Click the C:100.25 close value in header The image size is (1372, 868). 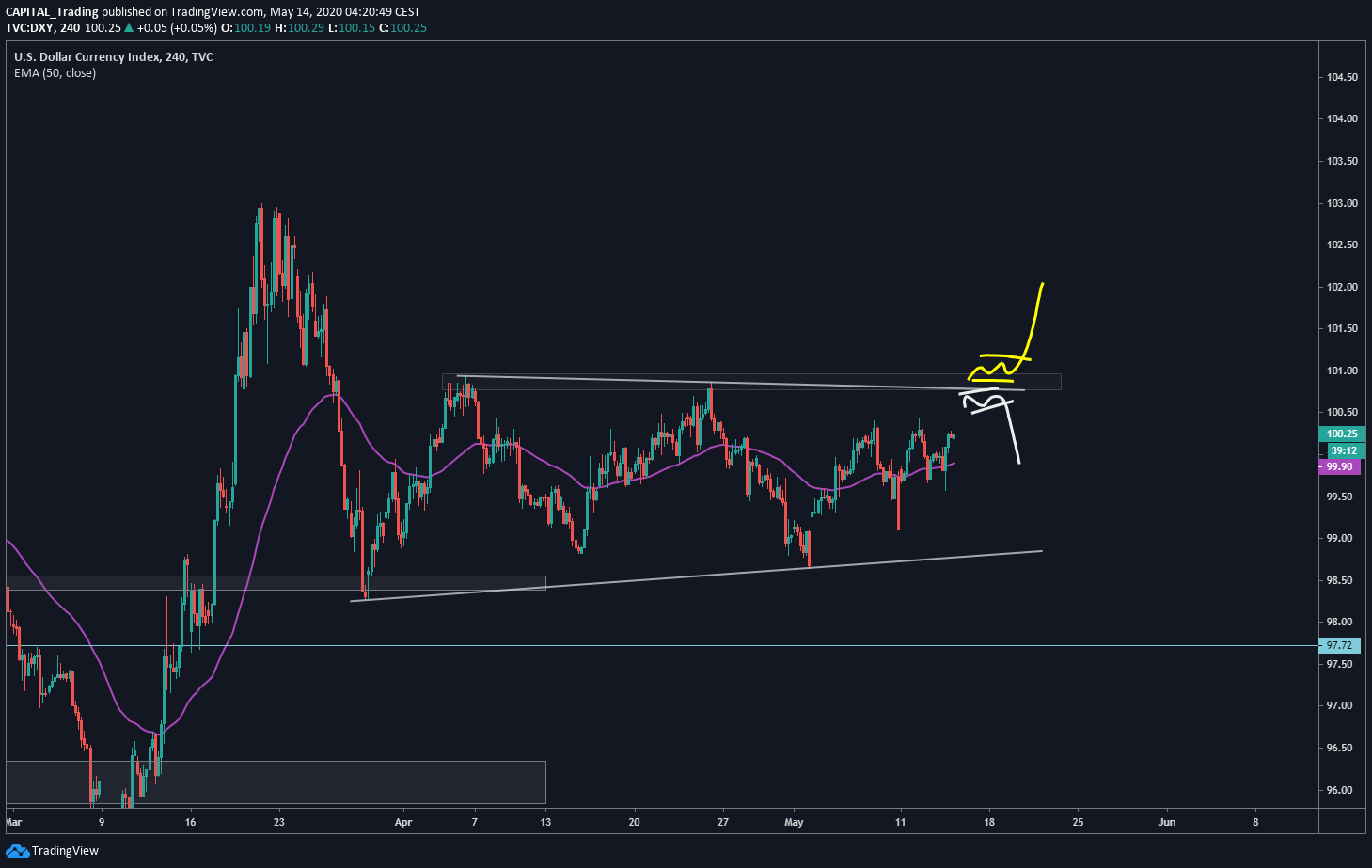coord(402,27)
